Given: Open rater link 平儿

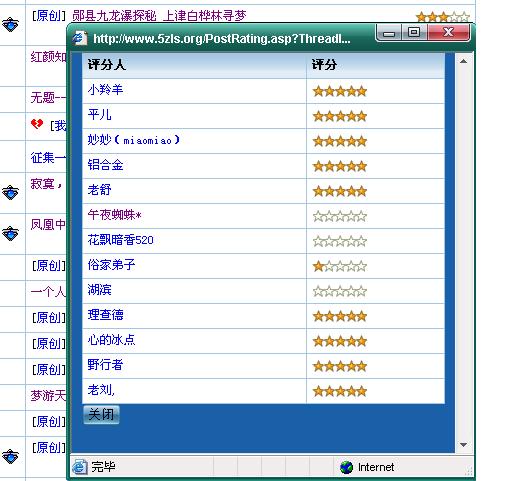Looking at the screenshot, I should pos(99,115).
